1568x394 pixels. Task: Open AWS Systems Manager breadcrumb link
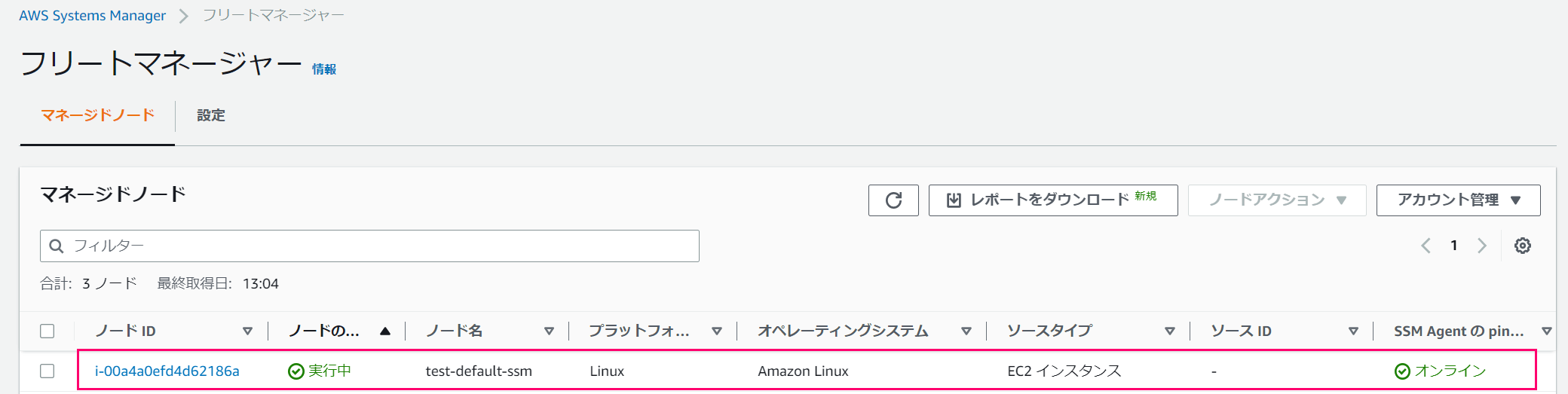pyautogui.click(x=92, y=16)
